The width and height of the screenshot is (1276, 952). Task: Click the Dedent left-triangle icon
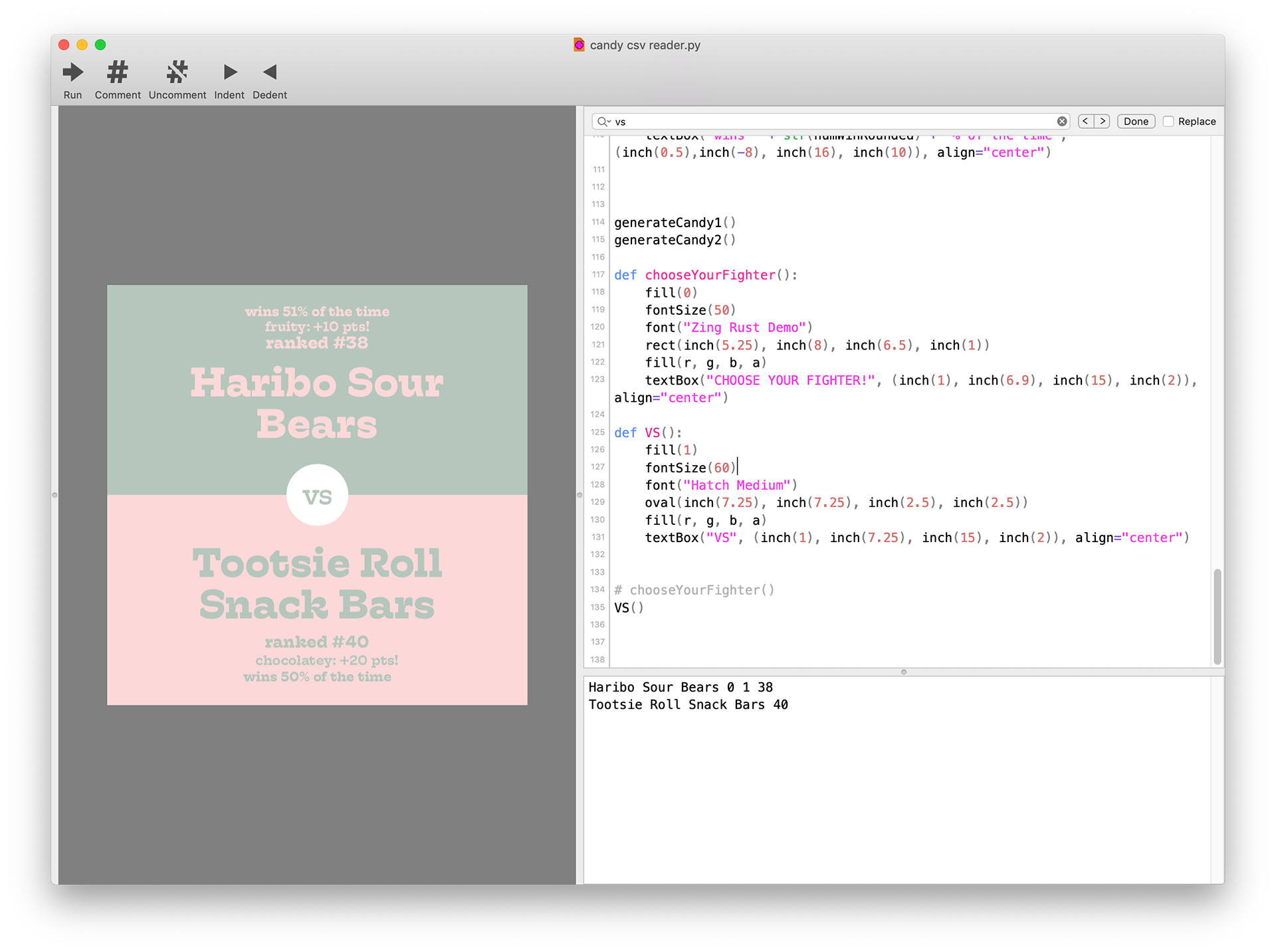tap(270, 72)
